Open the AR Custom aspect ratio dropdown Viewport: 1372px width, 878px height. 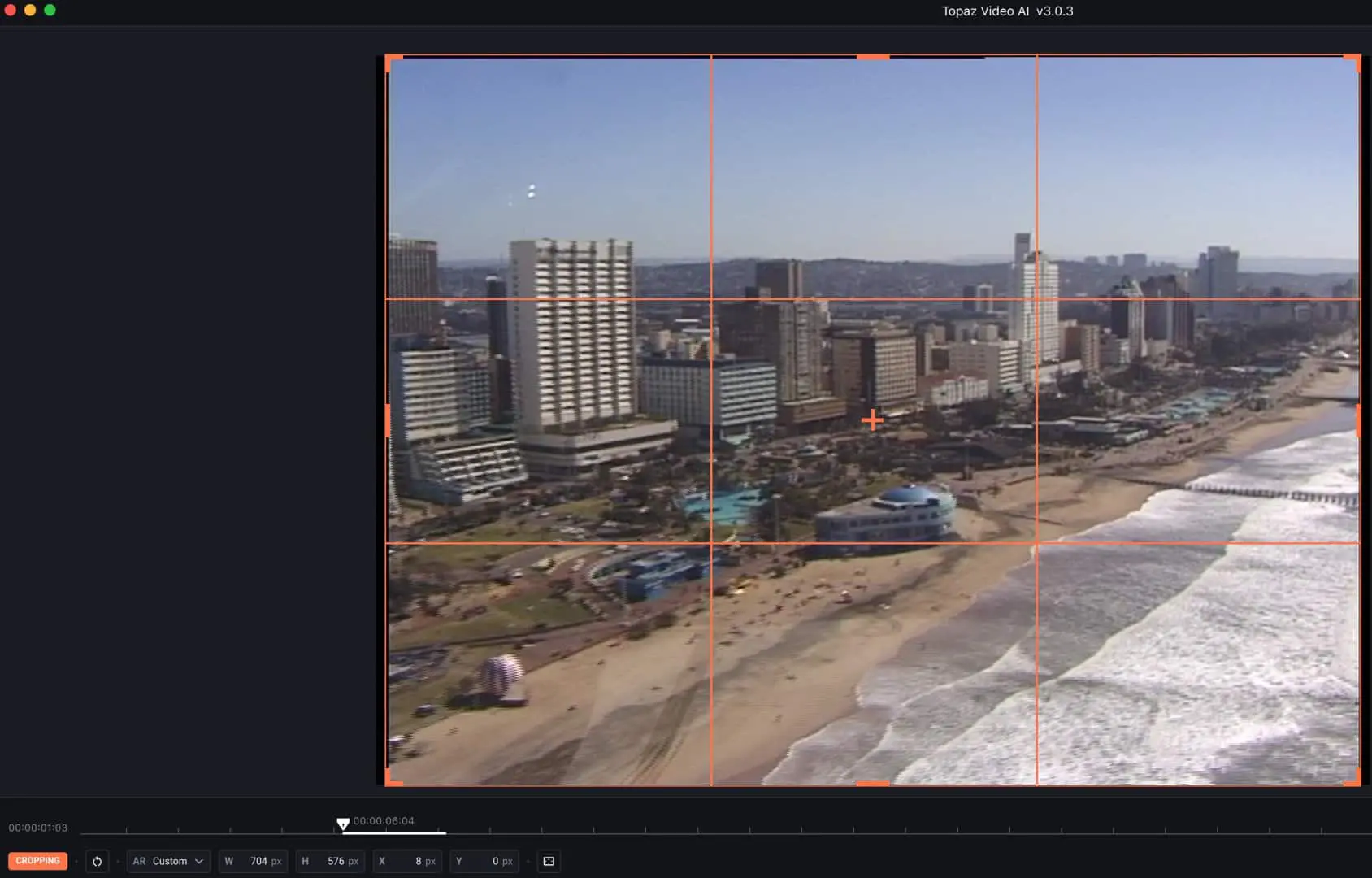[x=168, y=861]
